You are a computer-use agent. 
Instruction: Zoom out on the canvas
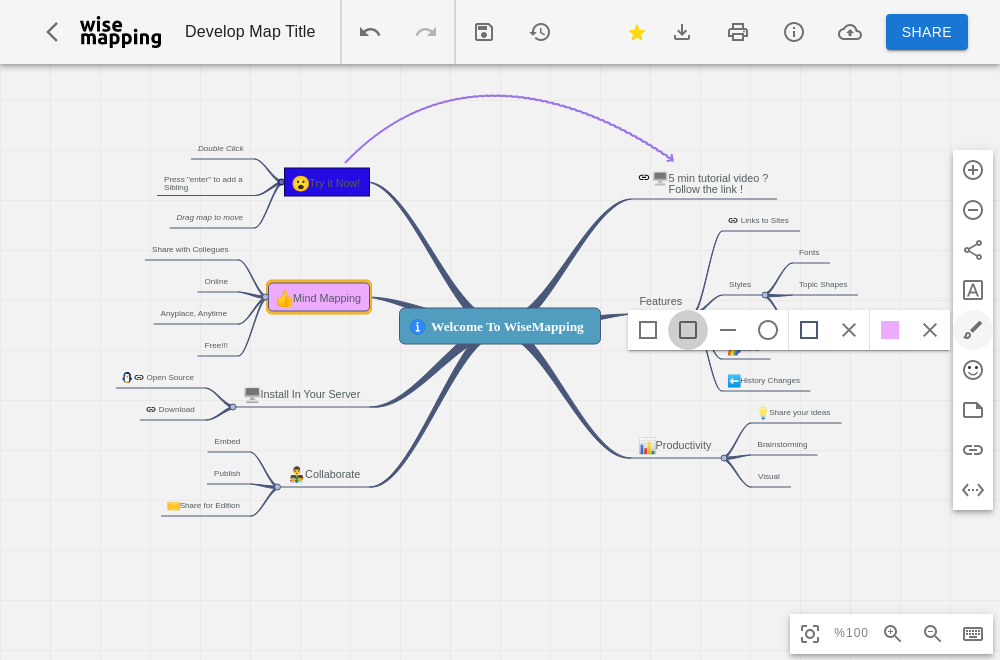coord(932,634)
